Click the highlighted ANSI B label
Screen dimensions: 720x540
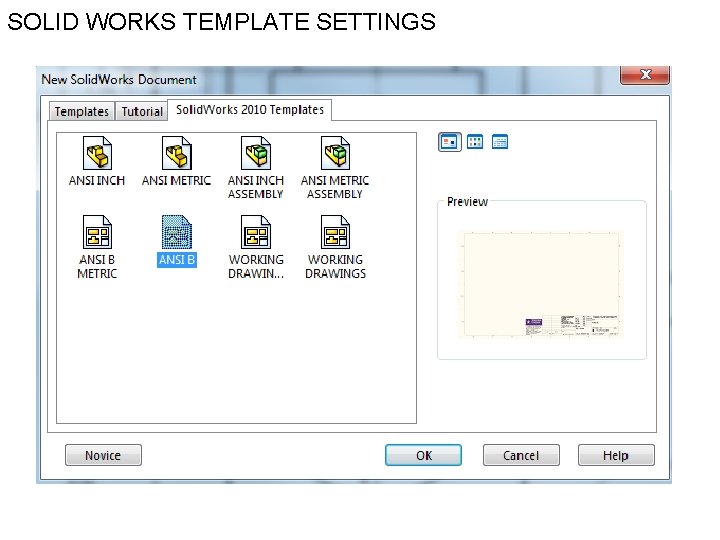(177, 259)
